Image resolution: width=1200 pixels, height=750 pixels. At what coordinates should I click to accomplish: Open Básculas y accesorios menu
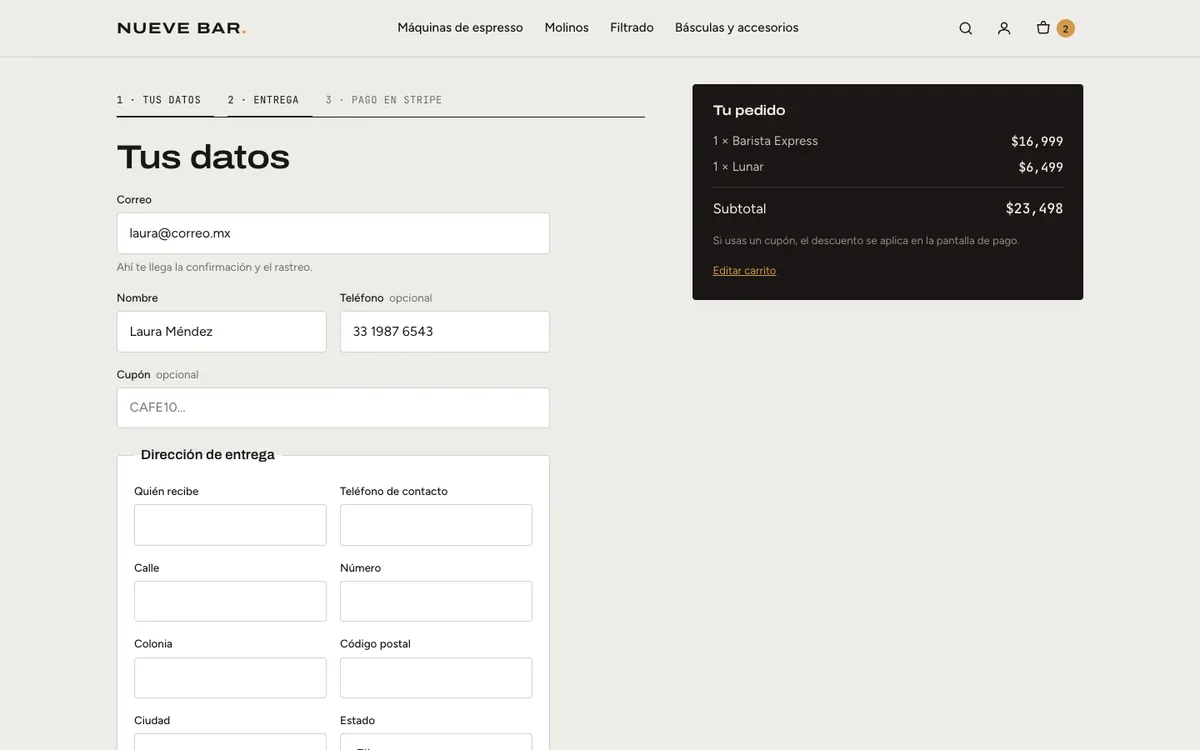tap(737, 28)
